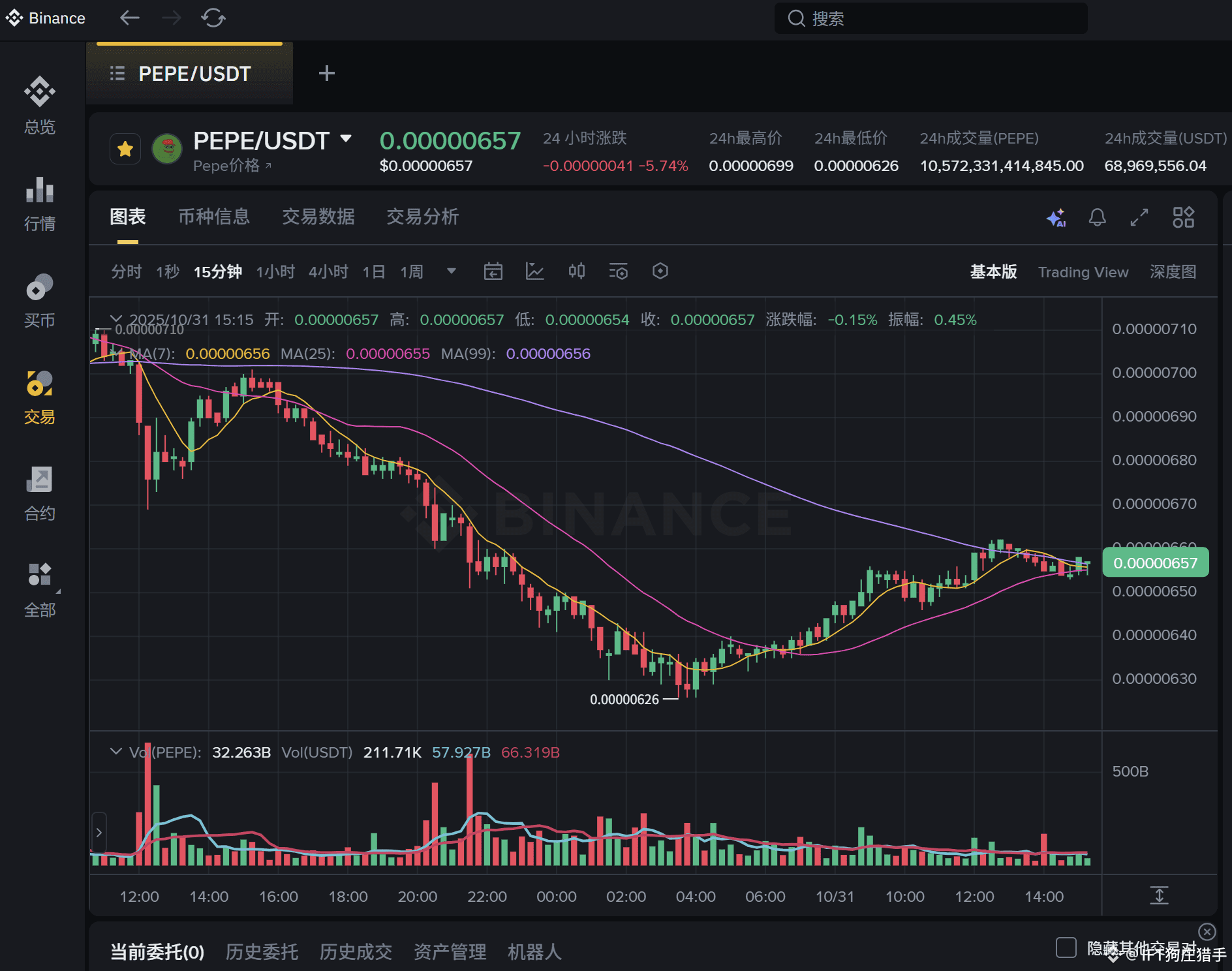Click the 0.00000657 current price marker
1232x971 pixels.
tap(1155, 563)
